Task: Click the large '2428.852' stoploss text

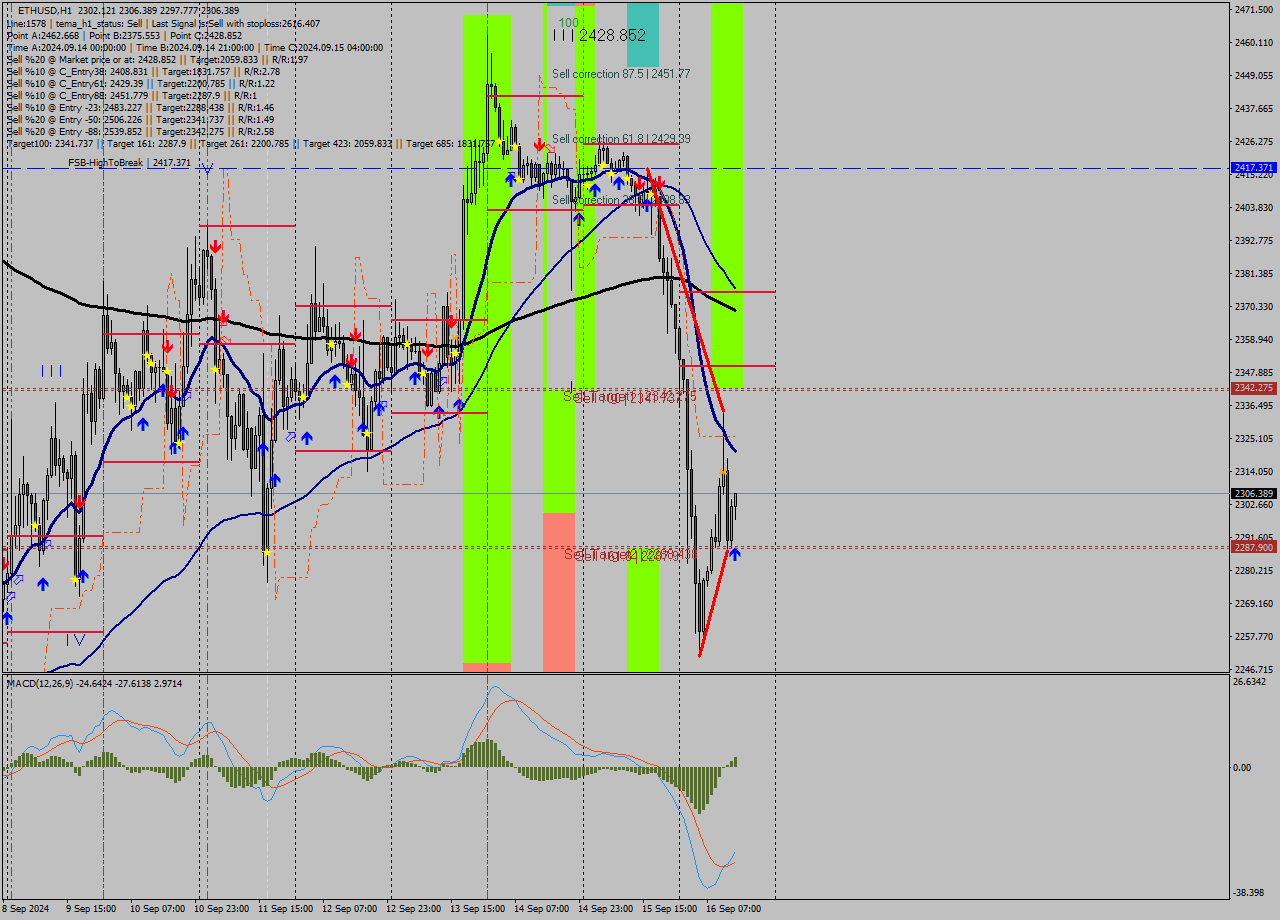Action: point(610,35)
